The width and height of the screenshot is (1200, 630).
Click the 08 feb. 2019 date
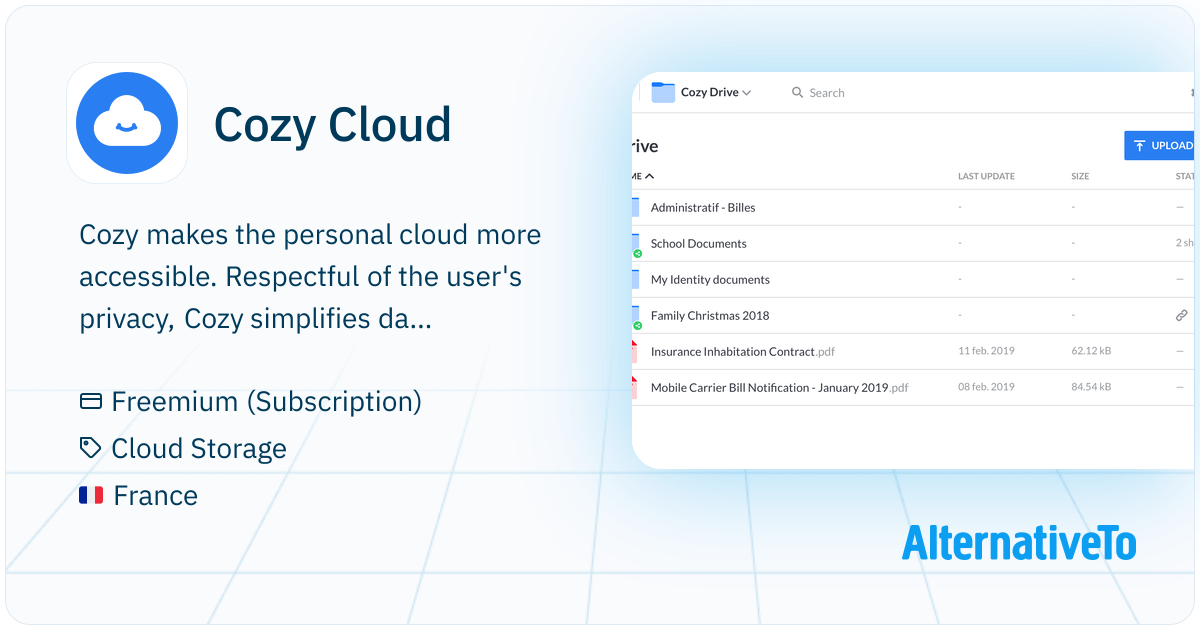tap(986, 387)
